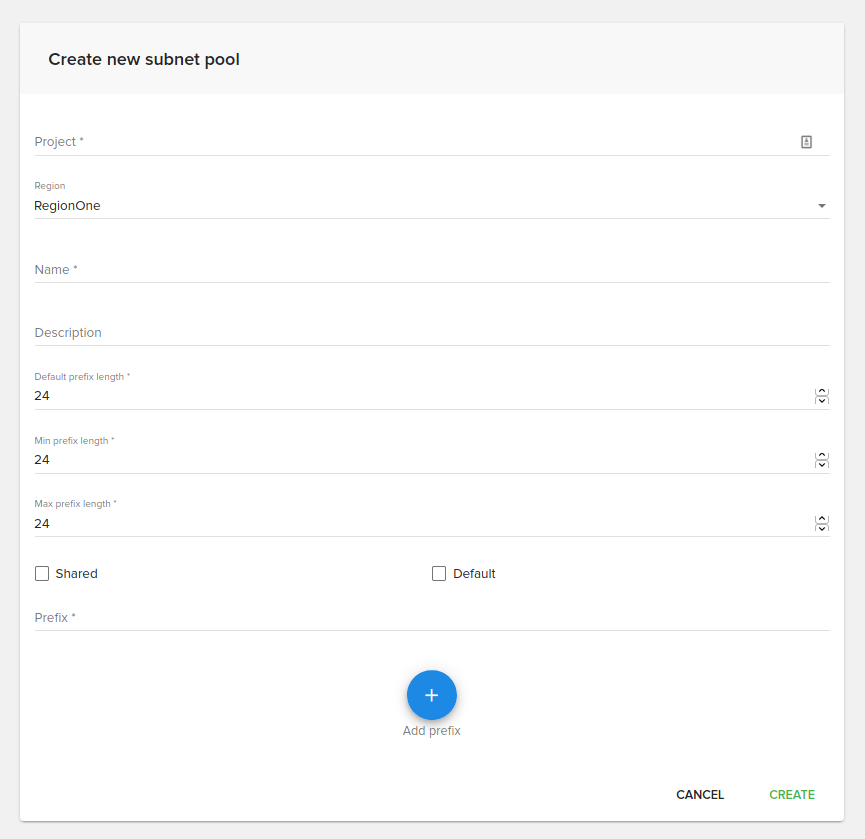Click the blue plus Add prefix button
The image size is (865, 839).
pyautogui.click(x=431, y=695)
